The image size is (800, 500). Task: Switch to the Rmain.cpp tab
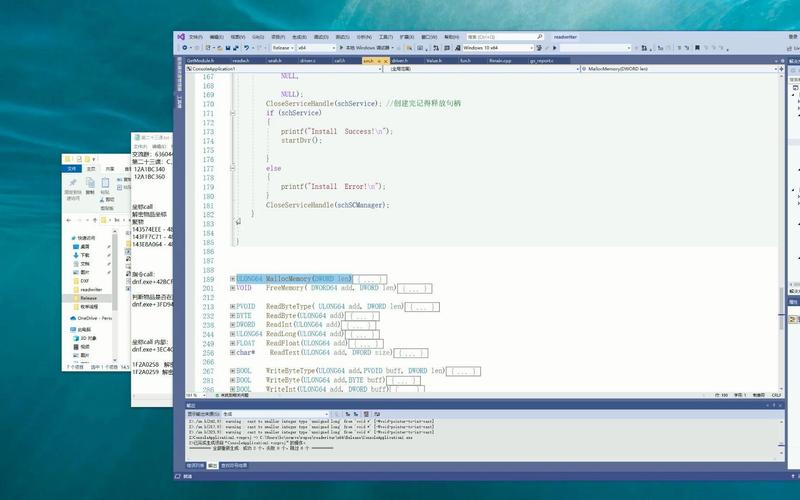[x=500, y=61]
